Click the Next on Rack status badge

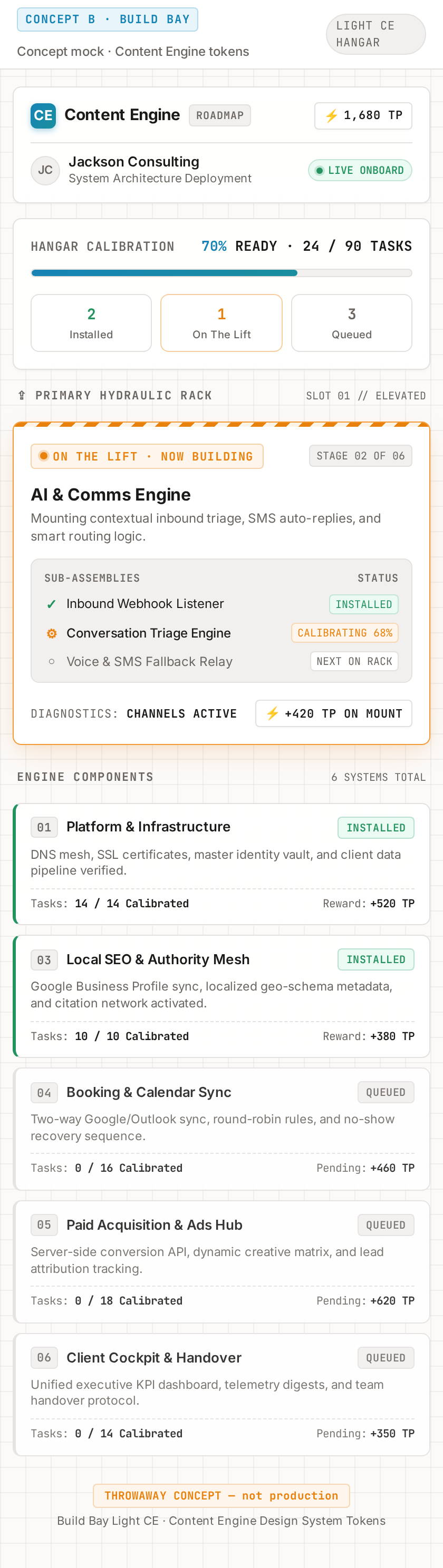click(354, 662)
